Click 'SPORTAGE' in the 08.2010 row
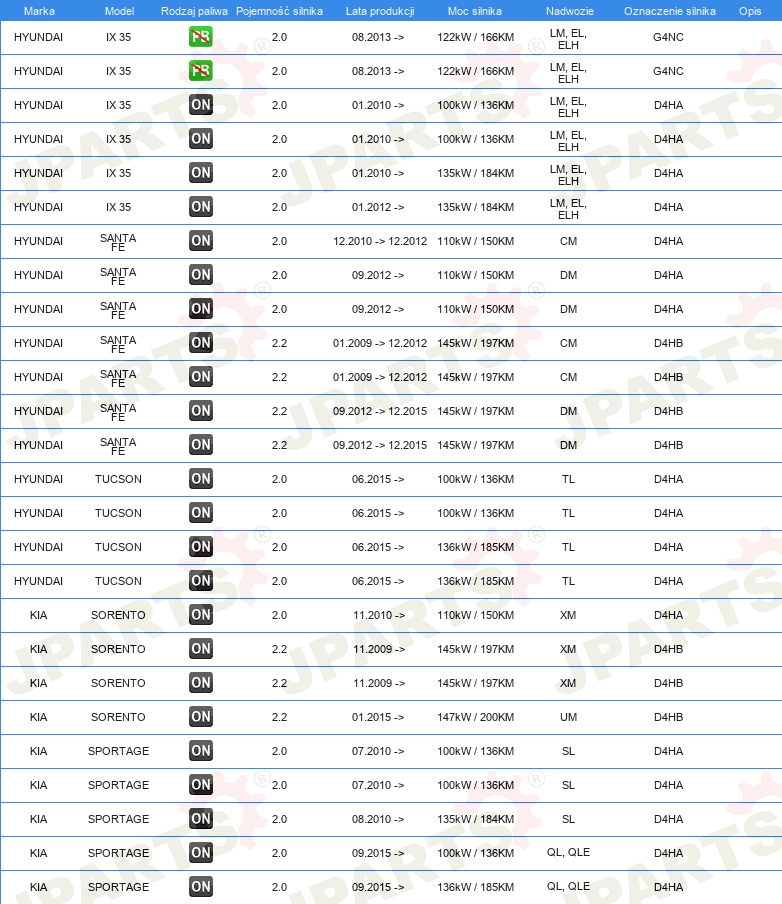This screenshot has height=904, width=782. (118, 819)
